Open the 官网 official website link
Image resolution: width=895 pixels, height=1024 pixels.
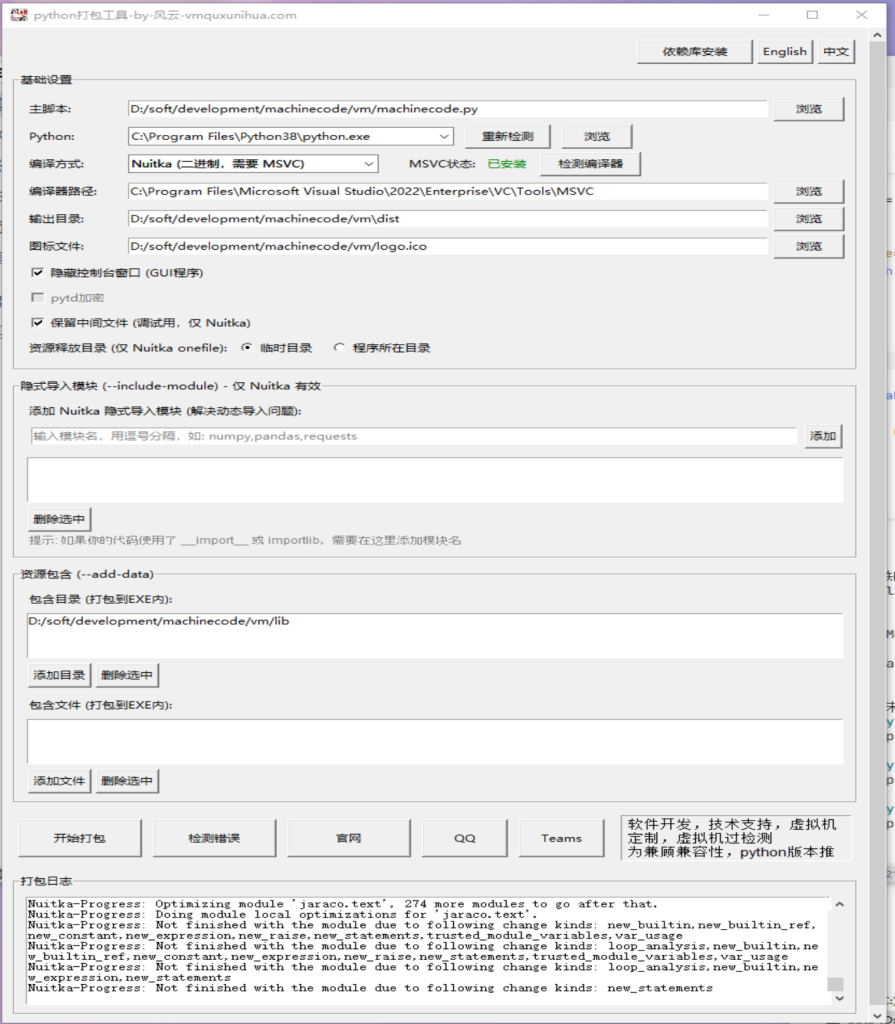pos(348,838)
